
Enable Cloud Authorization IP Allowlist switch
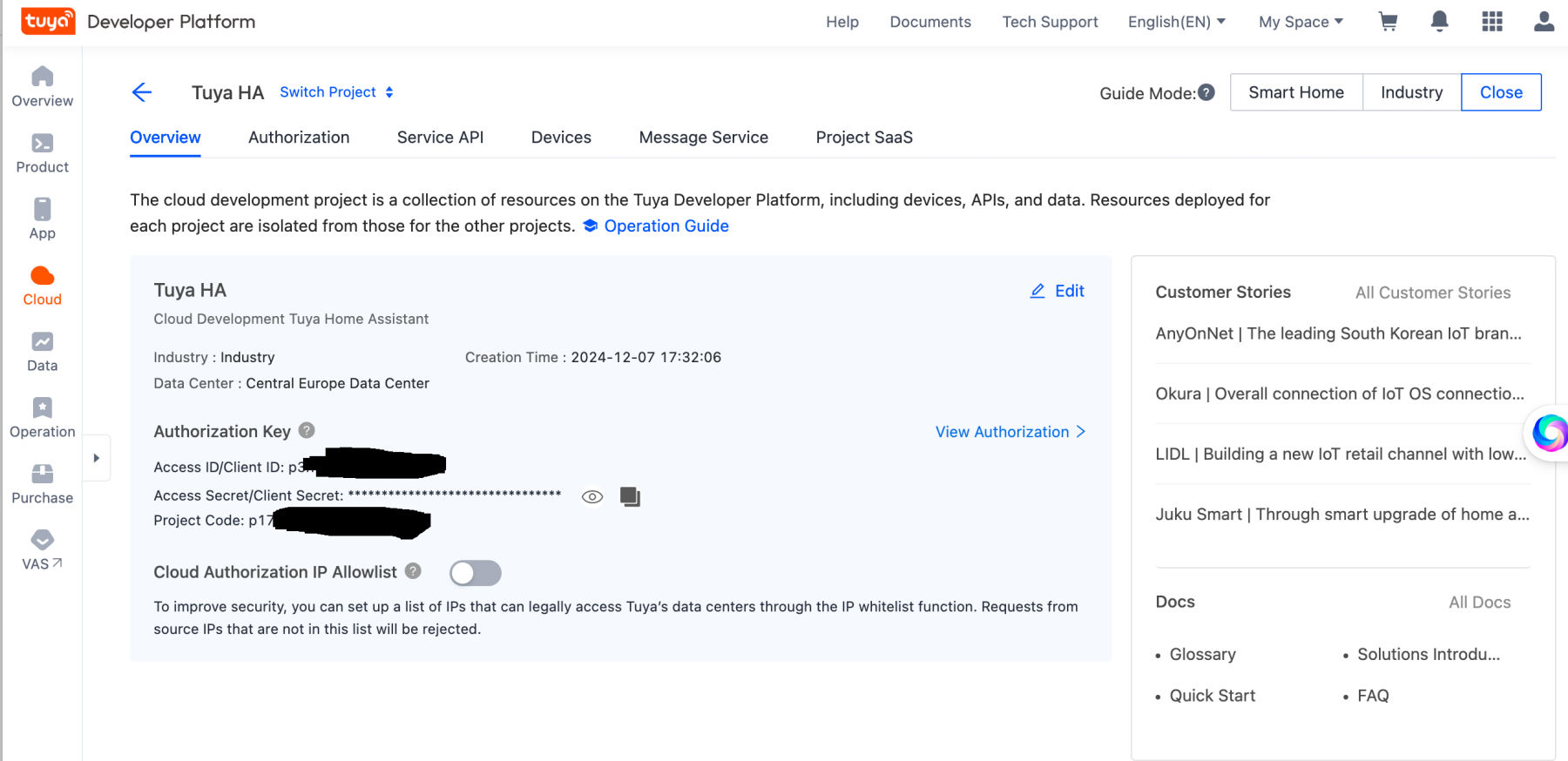(476, 573)
